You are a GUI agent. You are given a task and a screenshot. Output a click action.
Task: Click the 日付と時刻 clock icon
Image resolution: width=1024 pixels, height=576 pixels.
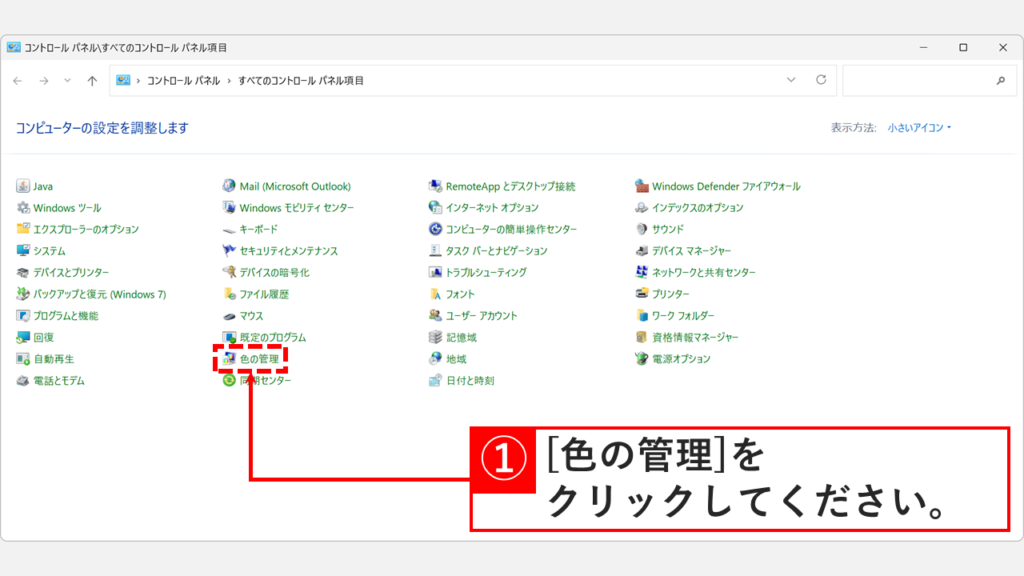pyautogui.click(x=435, y=380)
